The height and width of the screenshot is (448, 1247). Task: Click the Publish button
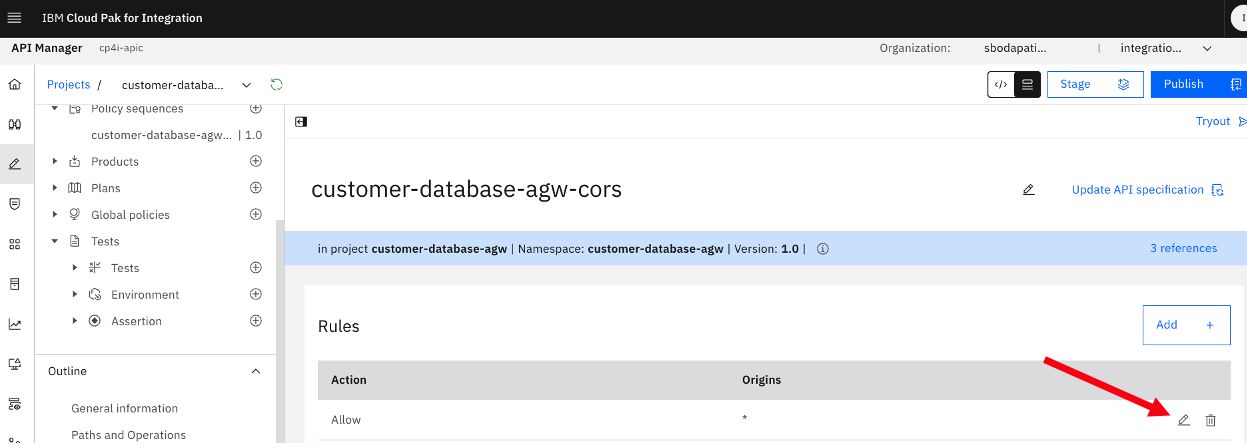coord(1198,84)
